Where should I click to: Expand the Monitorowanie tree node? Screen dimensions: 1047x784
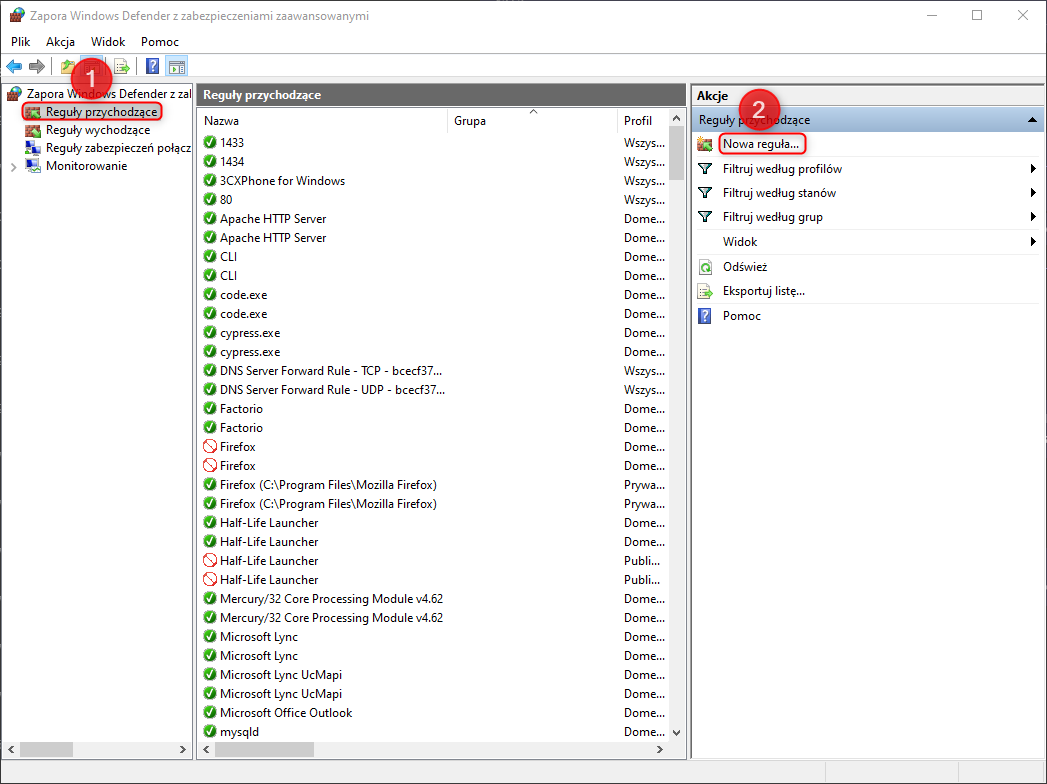click(x=13, y=167)
